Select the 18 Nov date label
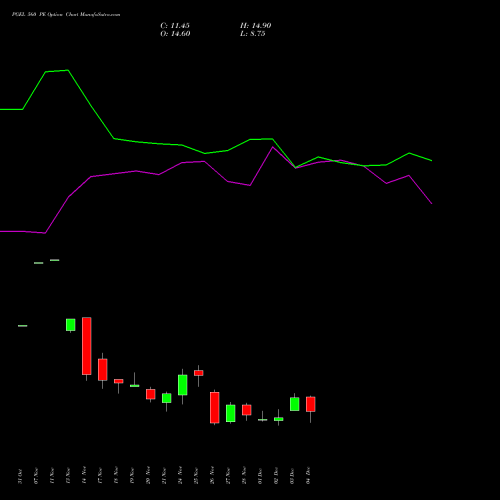 [x=116, y=475]
